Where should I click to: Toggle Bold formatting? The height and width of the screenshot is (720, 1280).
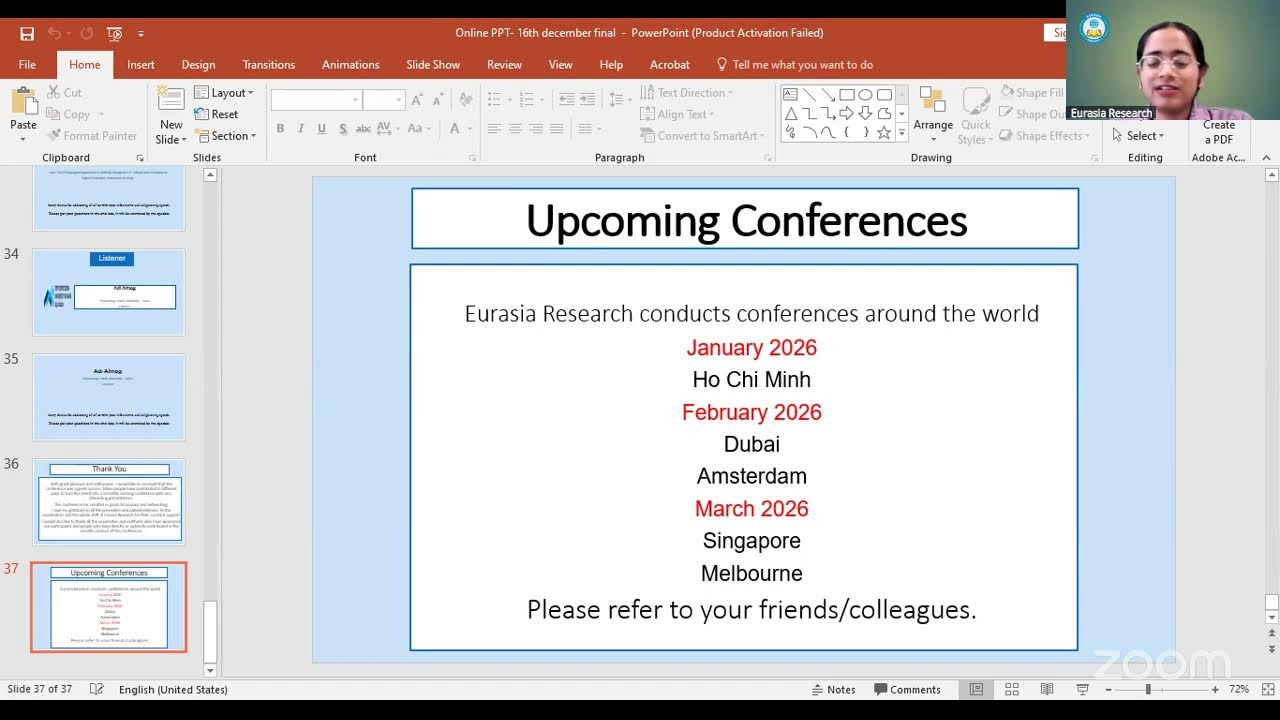[x=280, y=128]
